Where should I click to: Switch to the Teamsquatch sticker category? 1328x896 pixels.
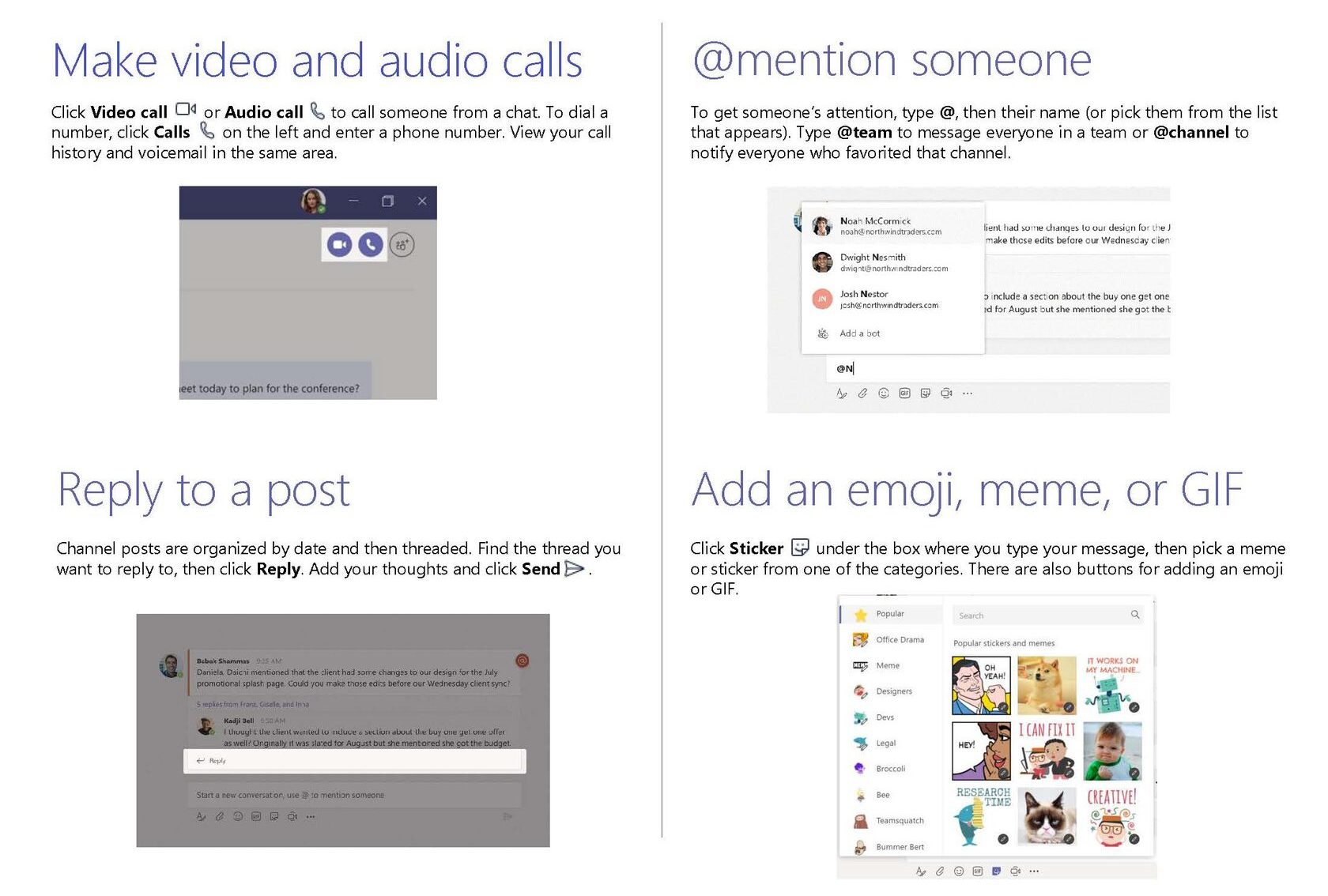coord(899,821)
